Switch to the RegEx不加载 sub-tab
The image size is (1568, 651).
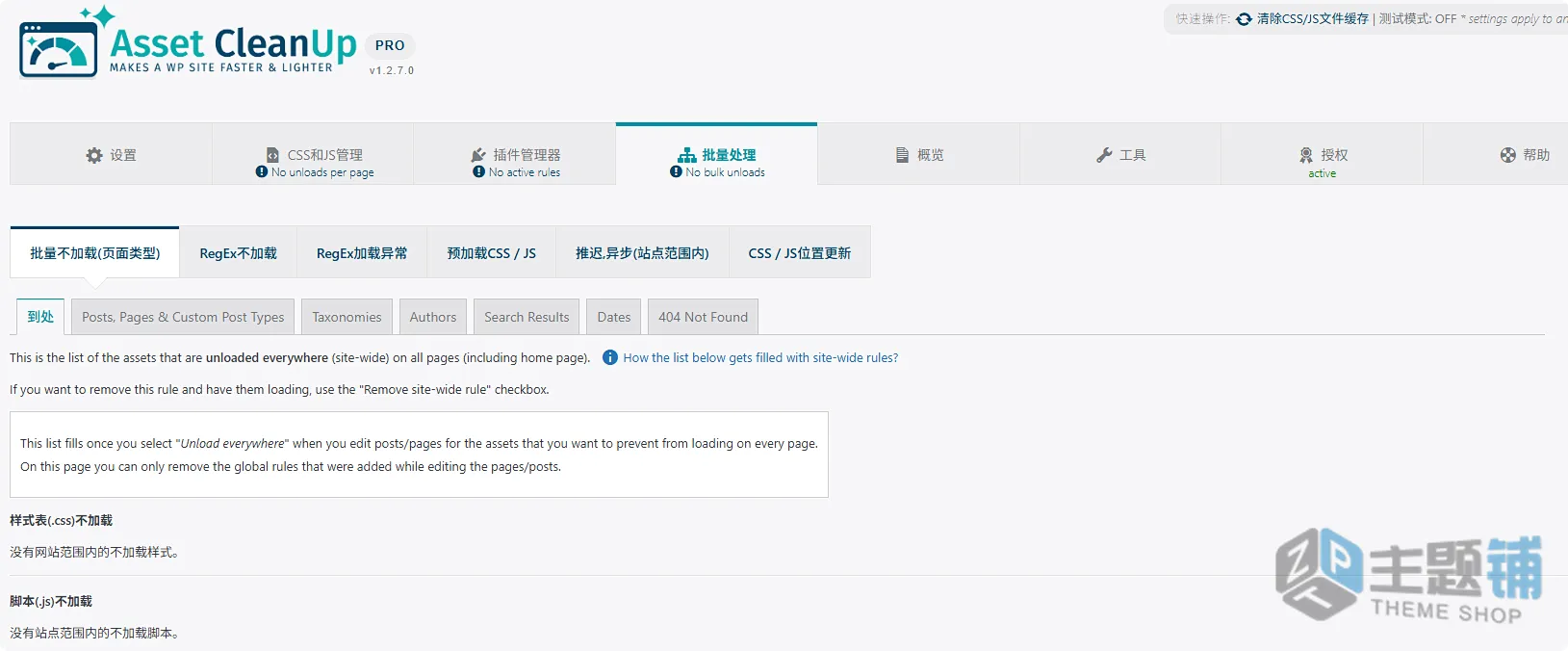[239, 253]
